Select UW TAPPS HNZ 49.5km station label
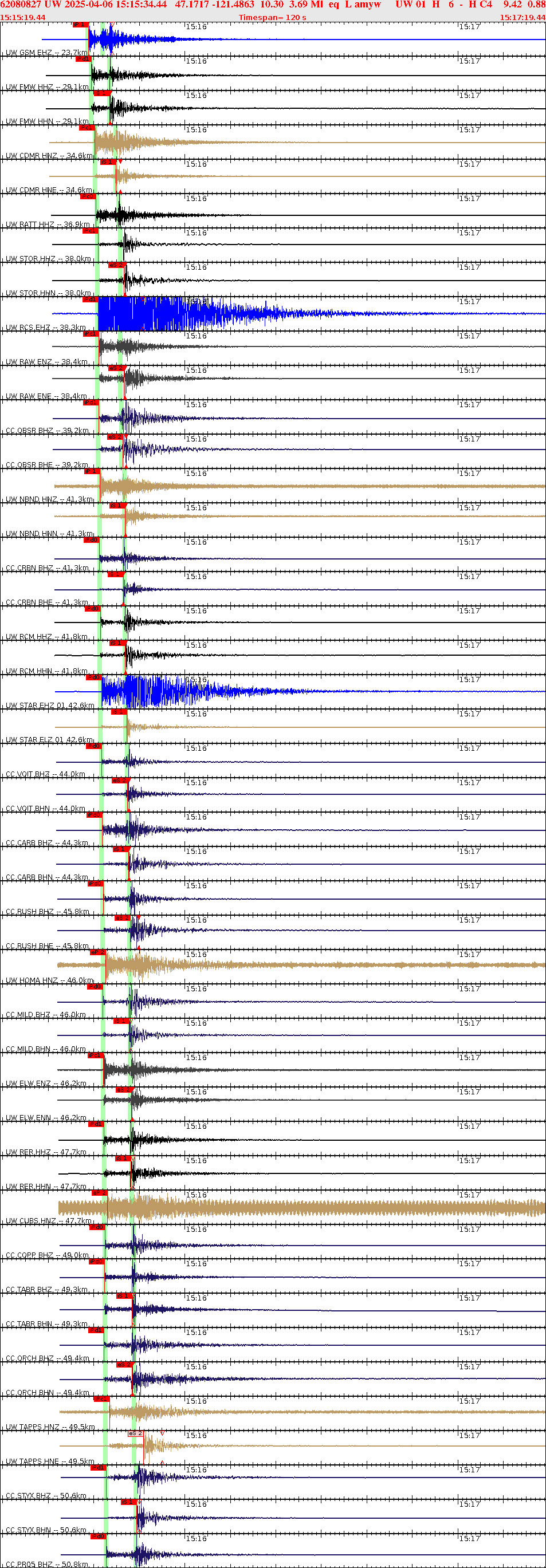546x1568 pixels. click(50, 1427)
